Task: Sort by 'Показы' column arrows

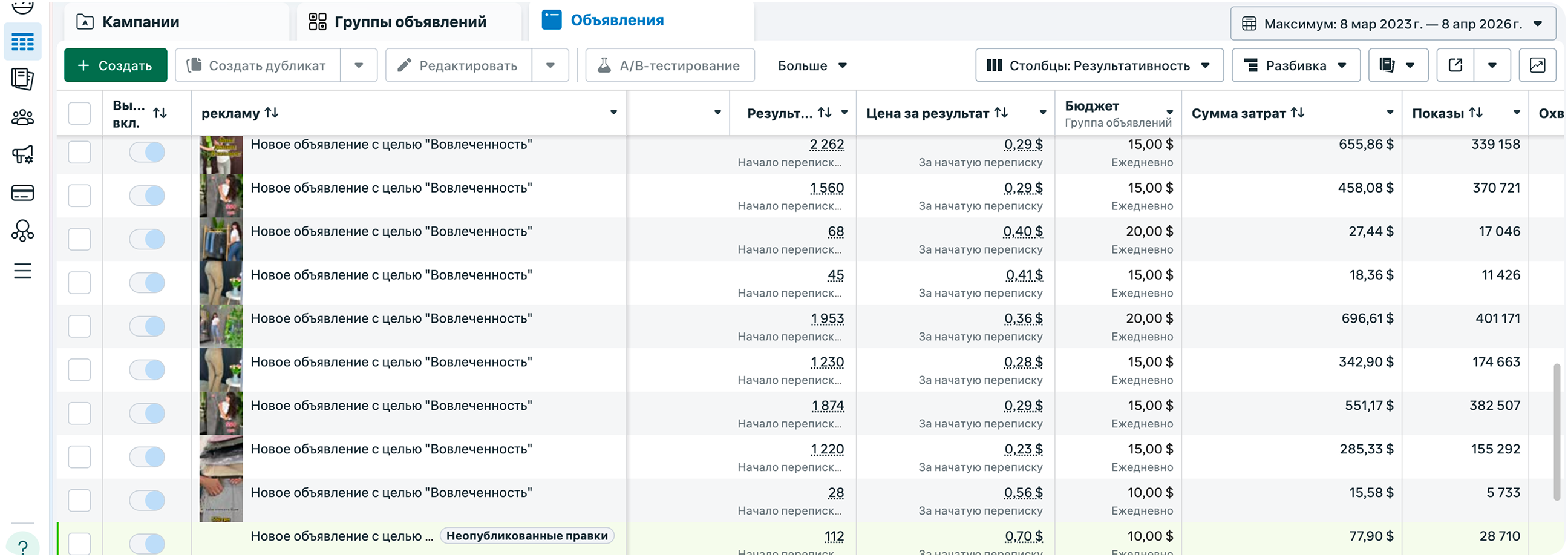Action: [x=1476, y=113]
